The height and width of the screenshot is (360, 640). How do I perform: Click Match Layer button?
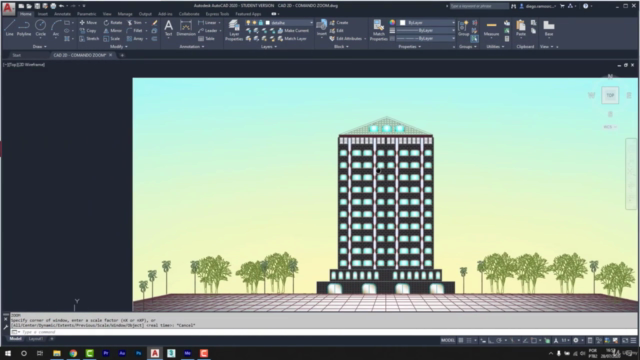coord(292,38)
